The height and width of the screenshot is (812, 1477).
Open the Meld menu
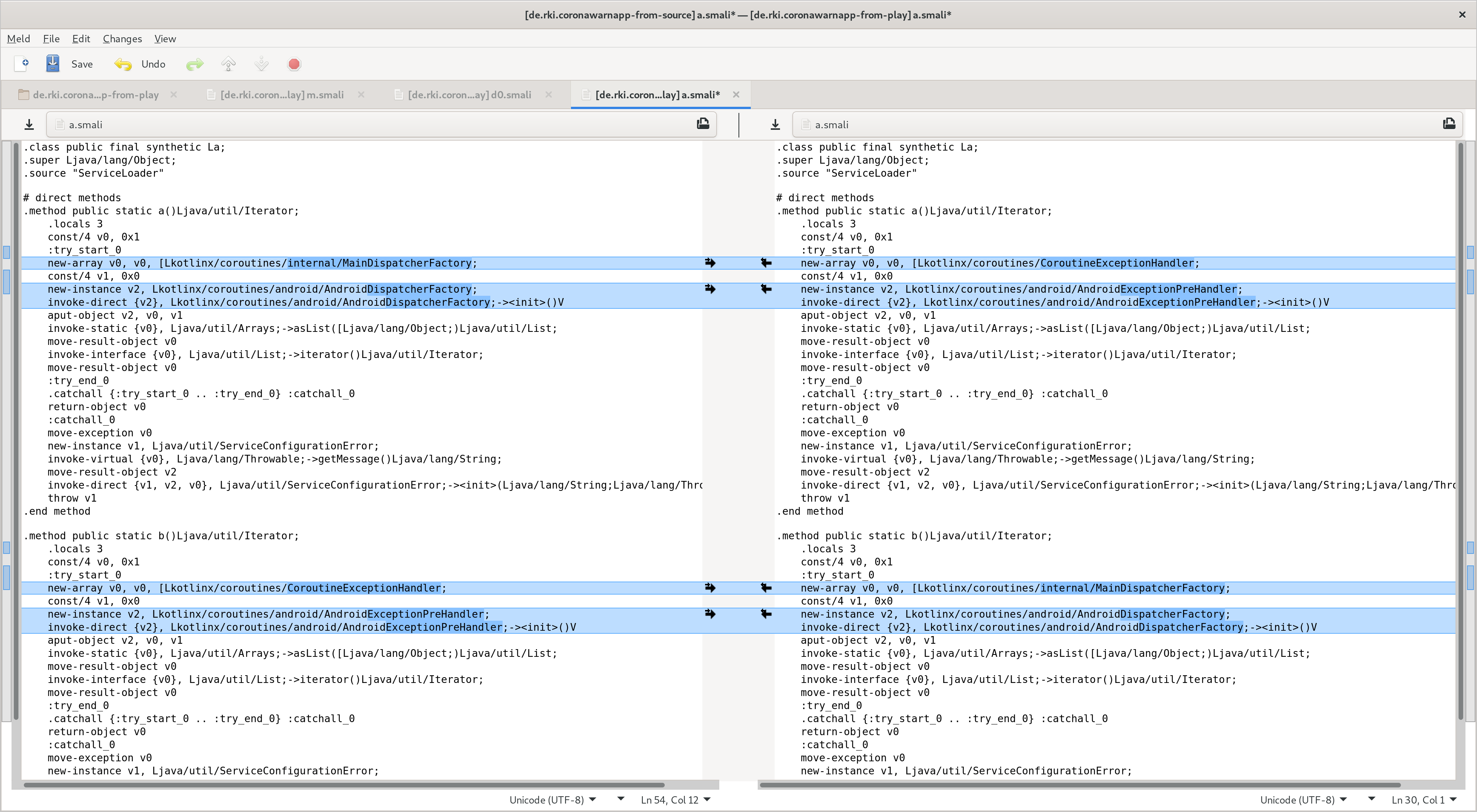(18, 38)
